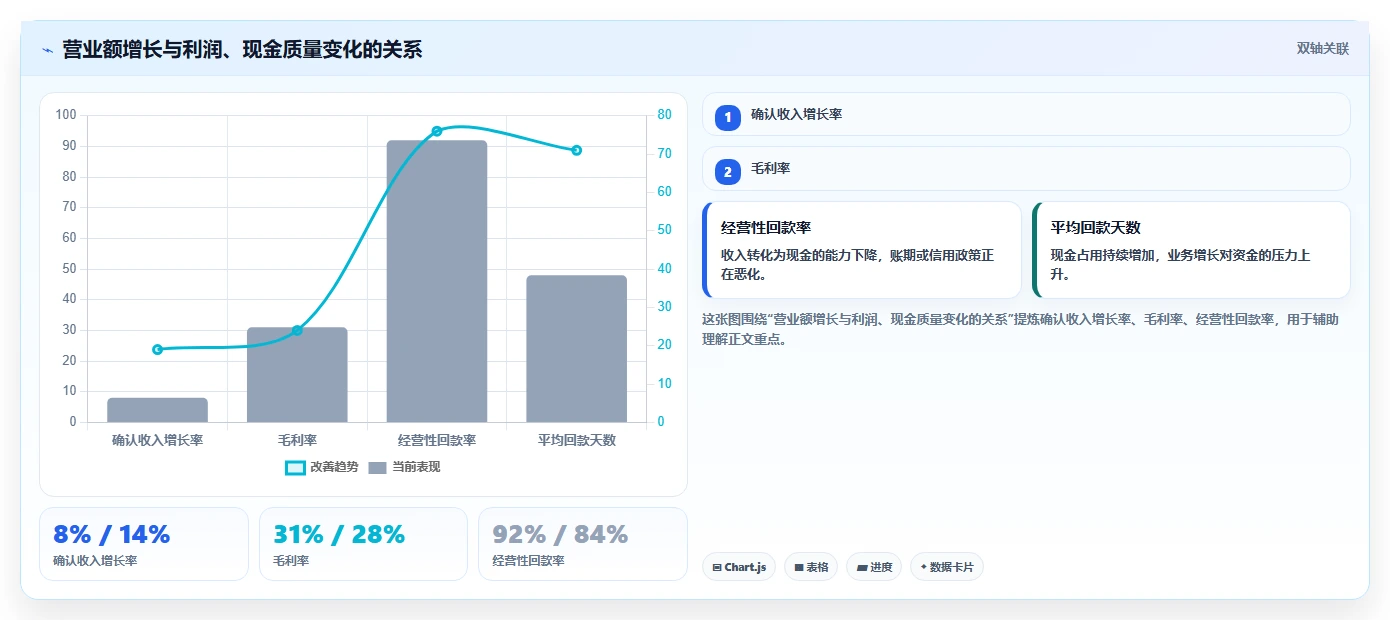Click the 8% / 14% stat card
1390x620 pixels.
tap(144, 544)
